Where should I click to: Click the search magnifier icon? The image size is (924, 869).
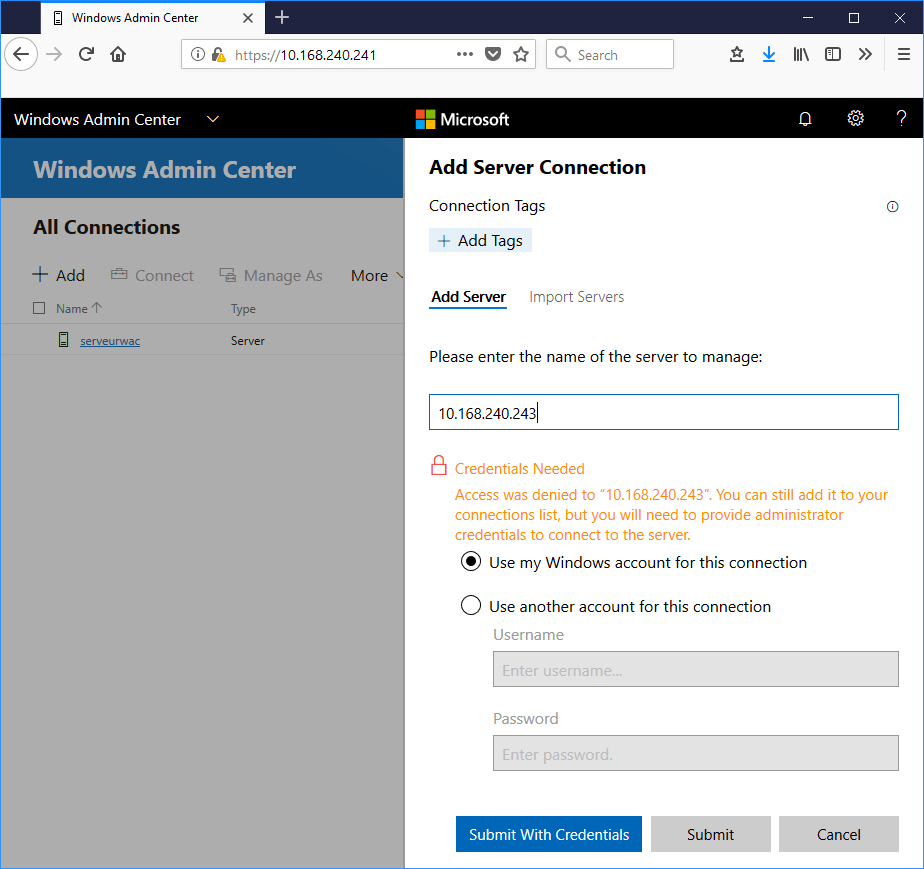pos(563,54)
